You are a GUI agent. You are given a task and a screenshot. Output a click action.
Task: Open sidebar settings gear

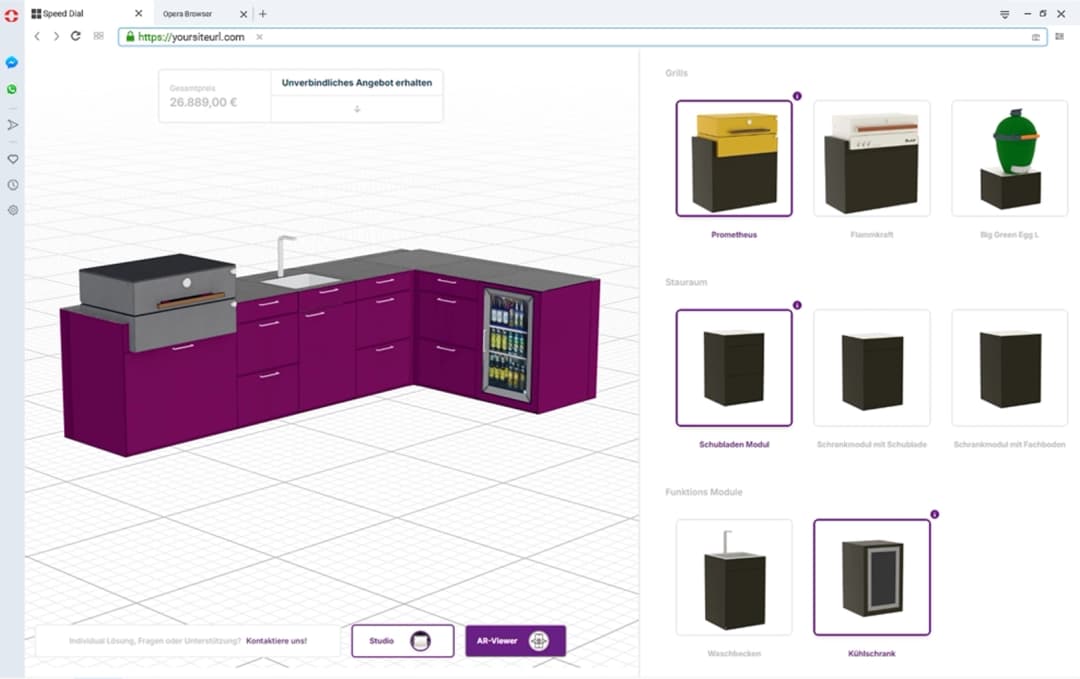click(12, 210)
